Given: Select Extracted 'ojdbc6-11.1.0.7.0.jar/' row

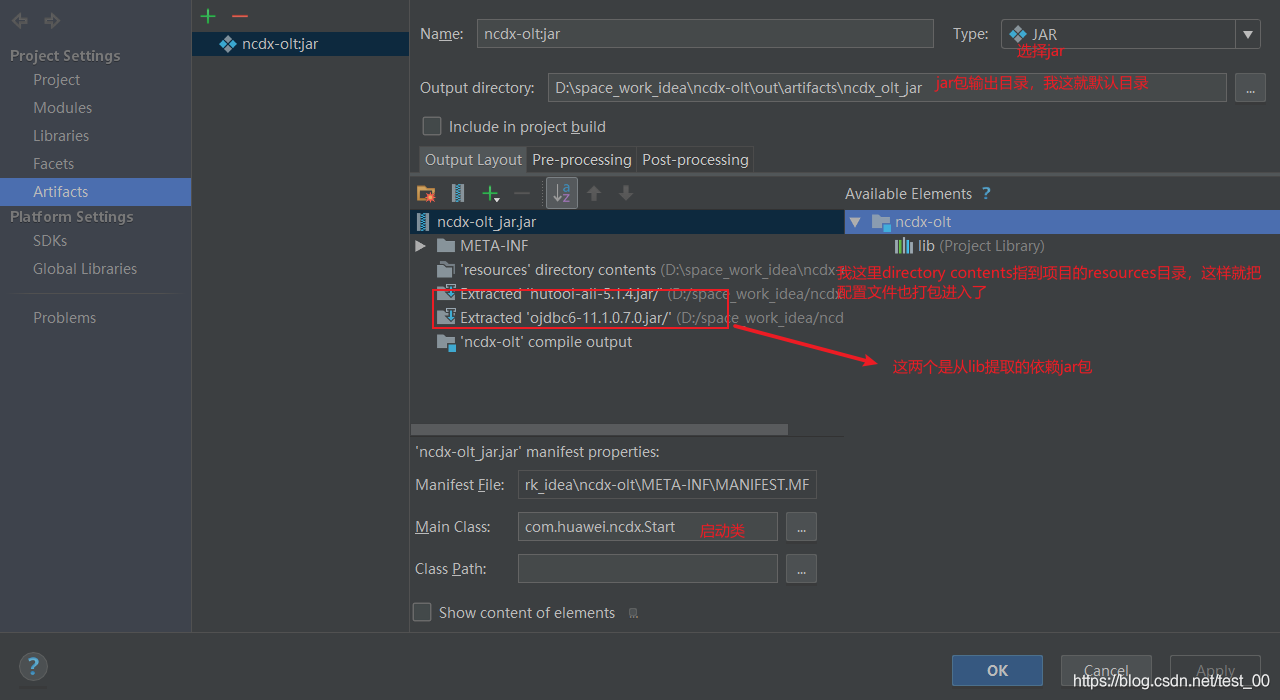Looking at the screenshot, I should coord(627,318).
